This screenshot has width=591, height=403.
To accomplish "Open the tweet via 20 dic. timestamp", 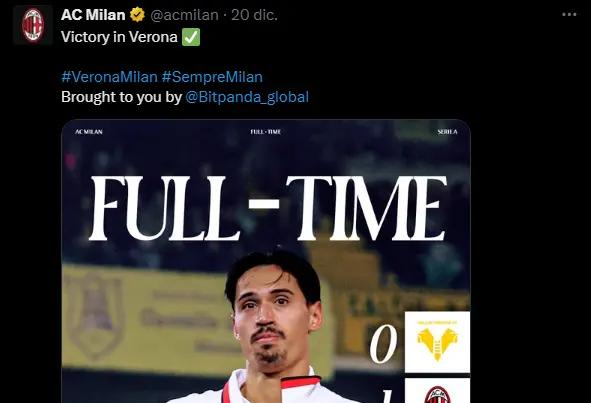I will 254,15.
